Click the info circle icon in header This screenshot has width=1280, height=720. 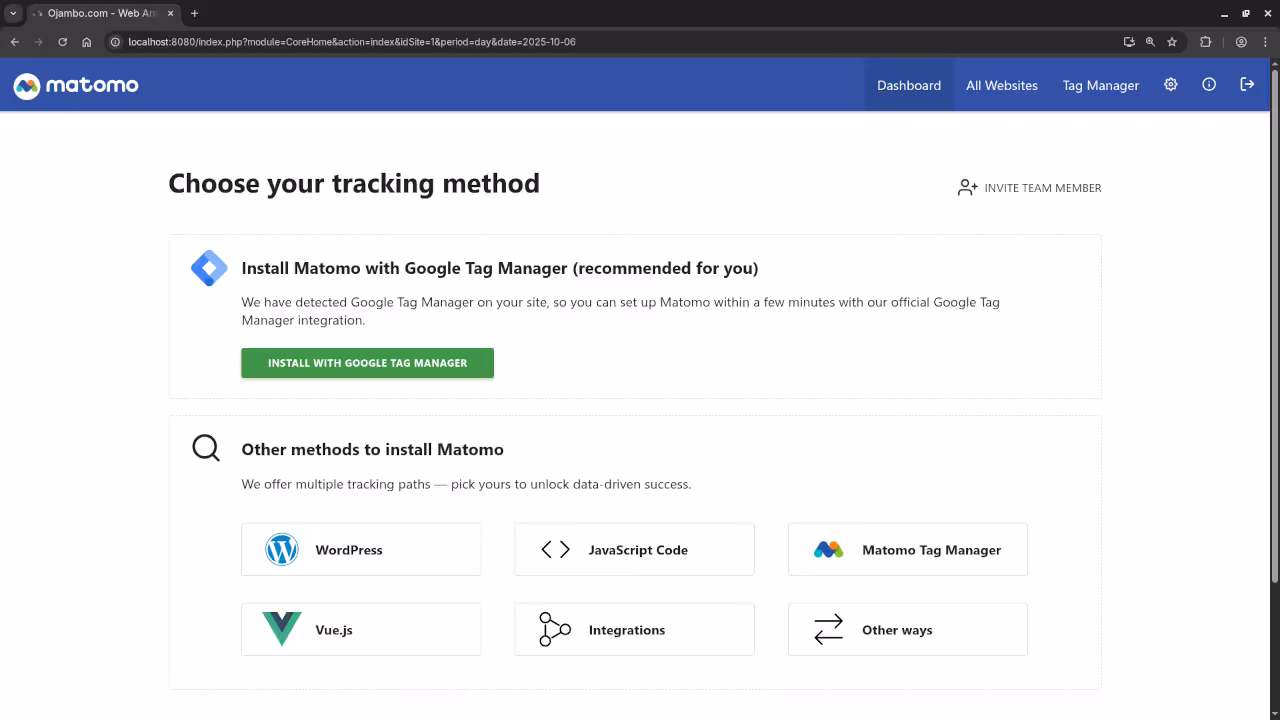[x=1208, y=85]
